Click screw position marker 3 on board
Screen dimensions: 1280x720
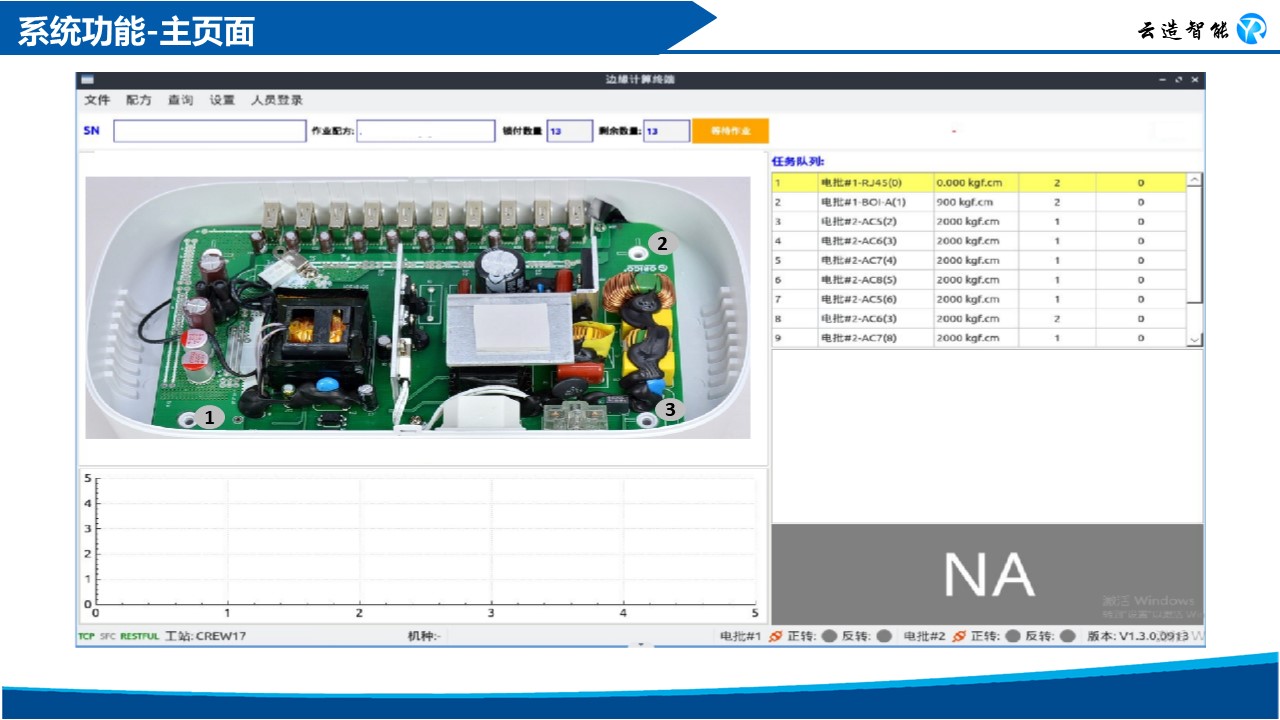(x=670, y=409)
